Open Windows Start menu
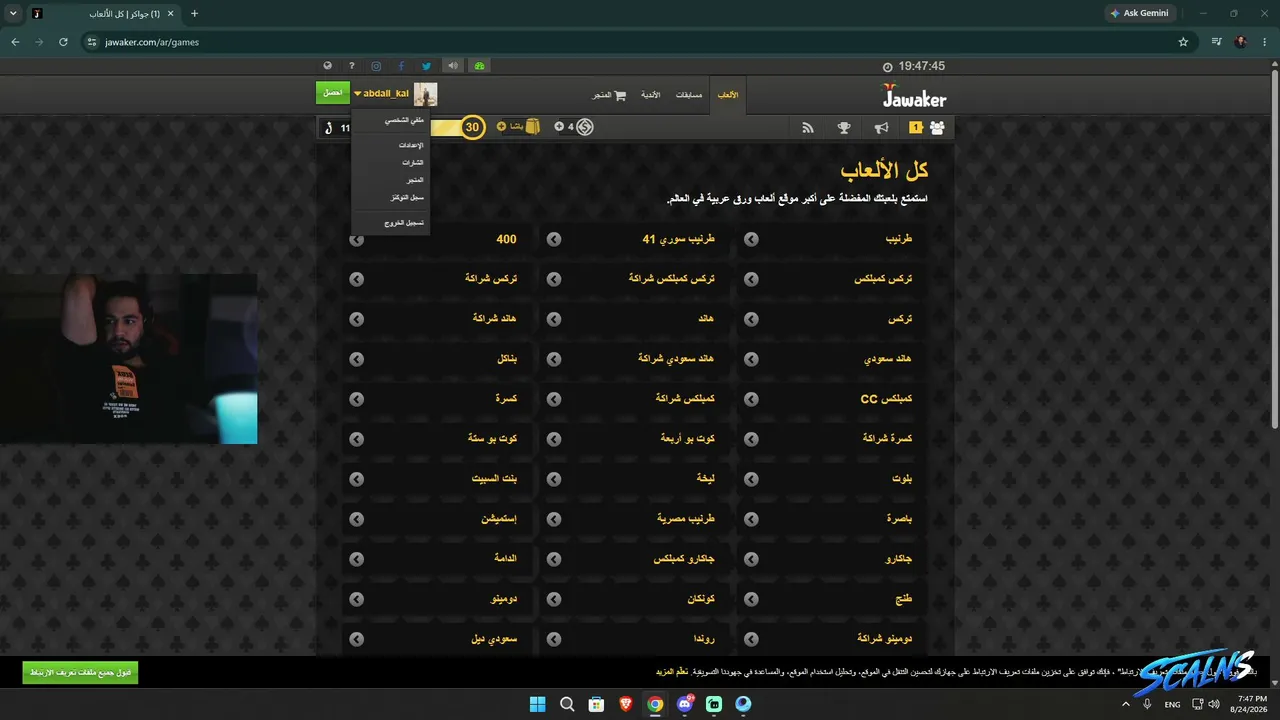The height and width of the screenshot is (720, 1280). (537, 704)
